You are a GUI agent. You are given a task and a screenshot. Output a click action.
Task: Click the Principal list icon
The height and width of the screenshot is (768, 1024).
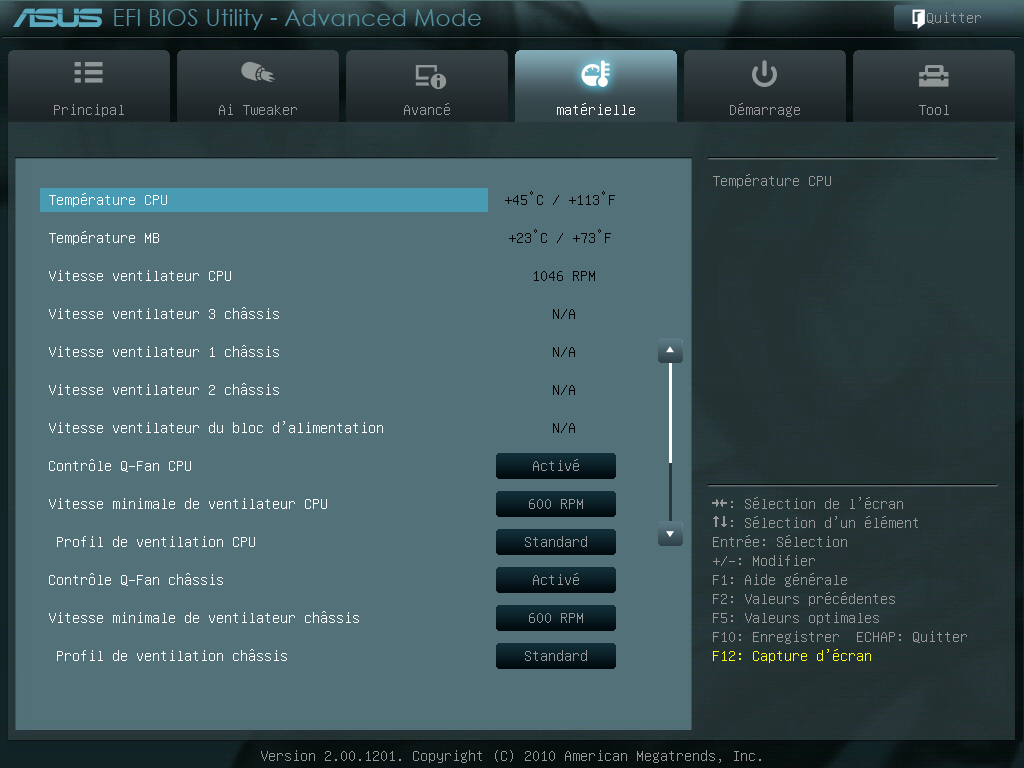tap(88, 73)
